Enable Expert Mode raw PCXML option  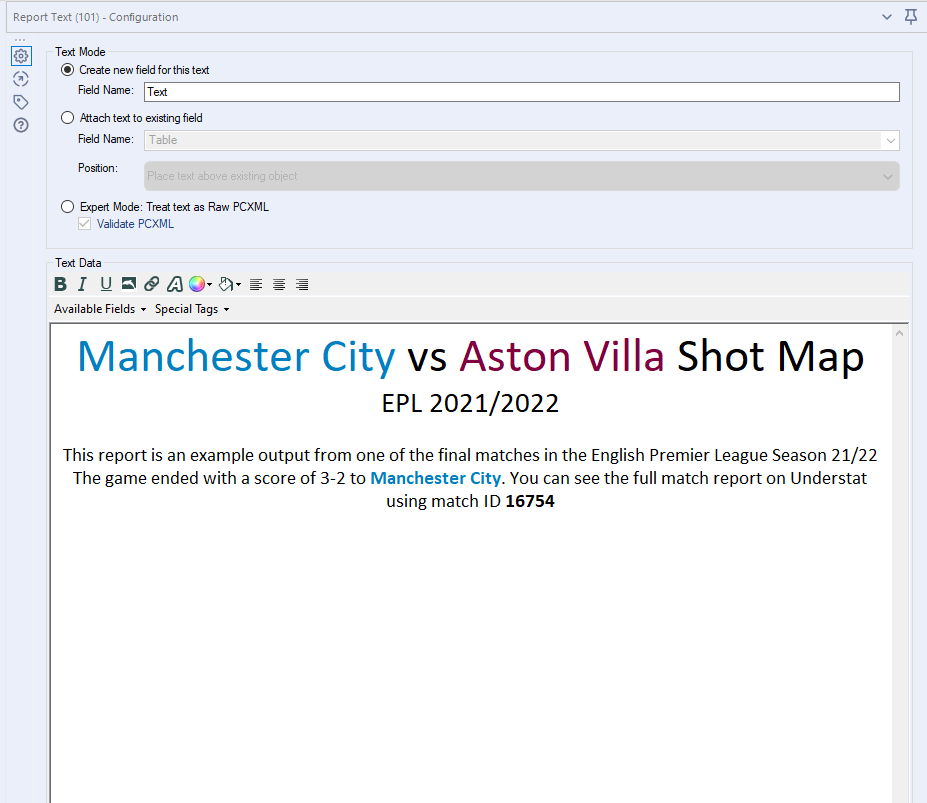(68, 207)
